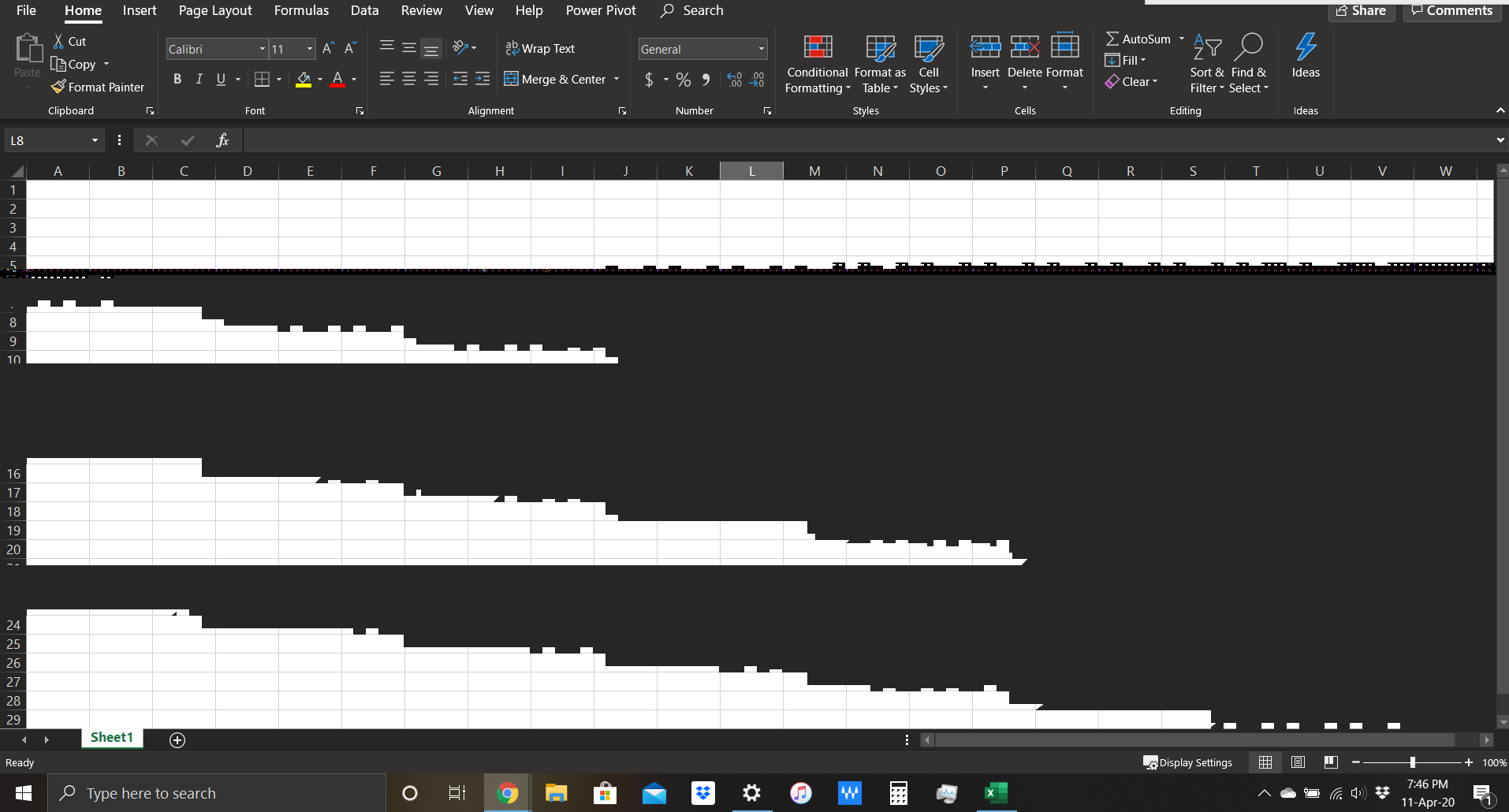Image resolution: width=1509 pixels, height=812 pixels.
Task: Select the Sheet1 worksheet tab
Action: [112, 738]
